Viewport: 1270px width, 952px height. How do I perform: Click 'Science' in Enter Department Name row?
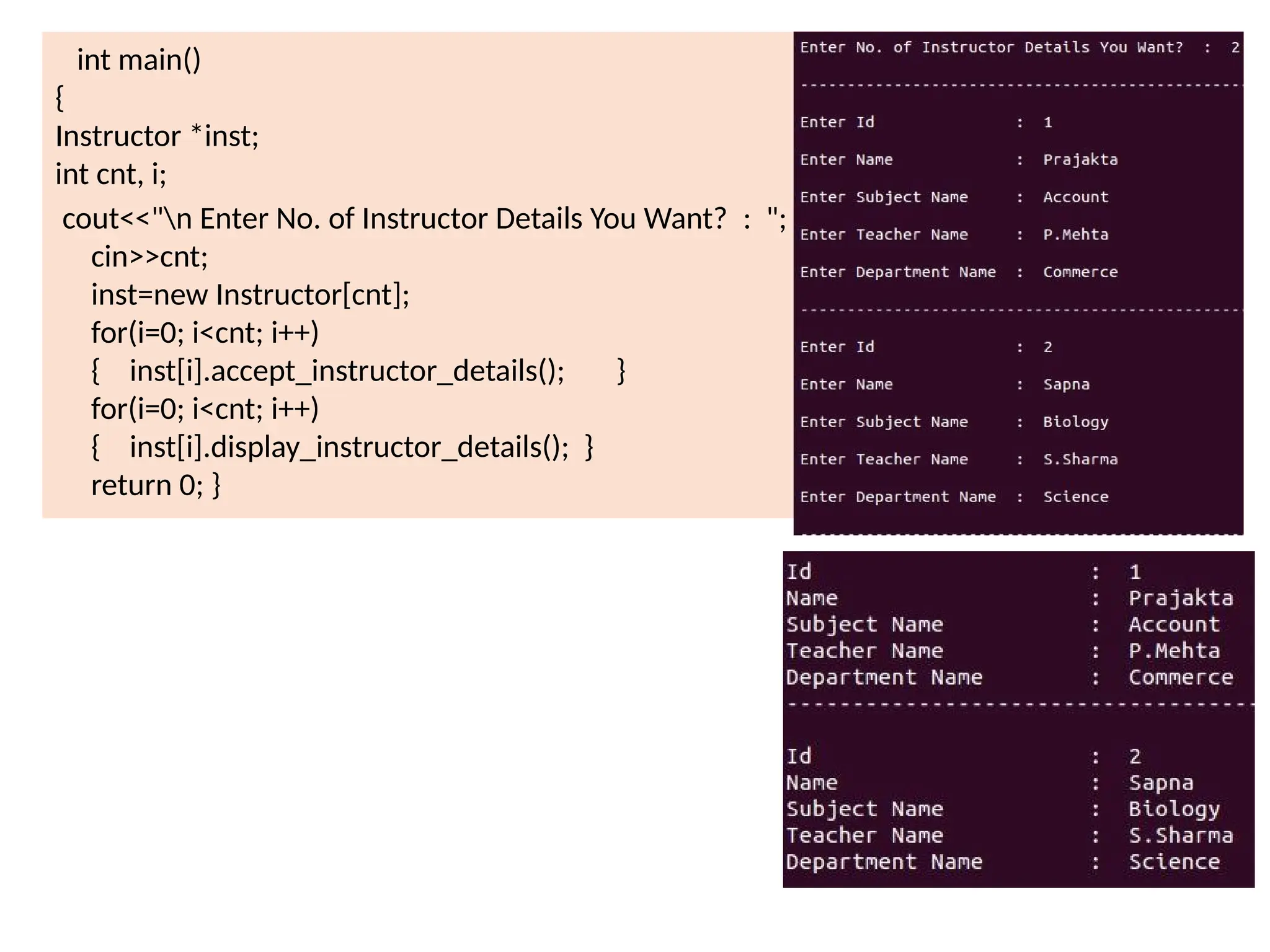pyautogui.click(x=1076, y=497)
